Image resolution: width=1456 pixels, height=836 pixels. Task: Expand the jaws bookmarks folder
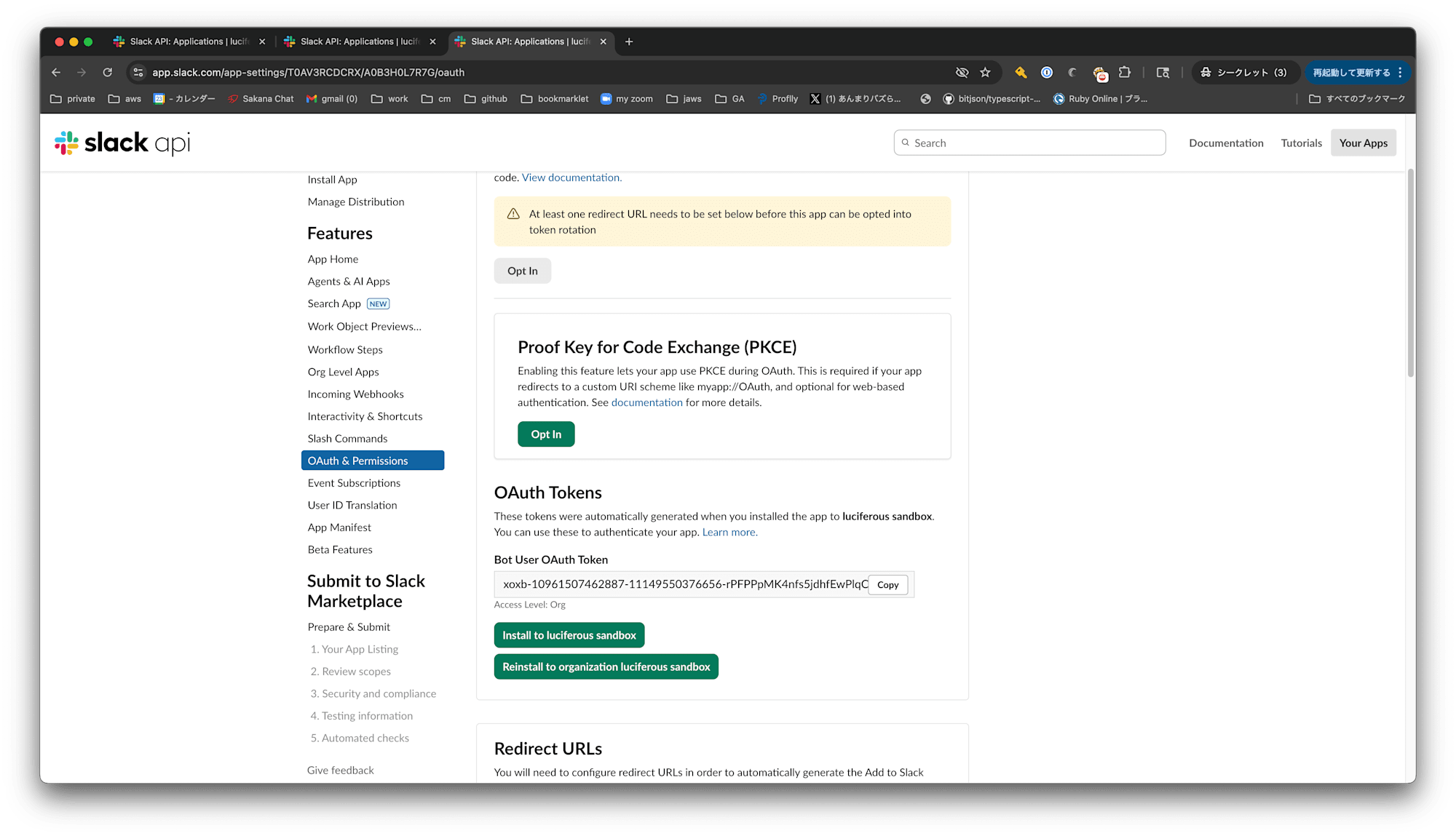click(x=684, y=99)
